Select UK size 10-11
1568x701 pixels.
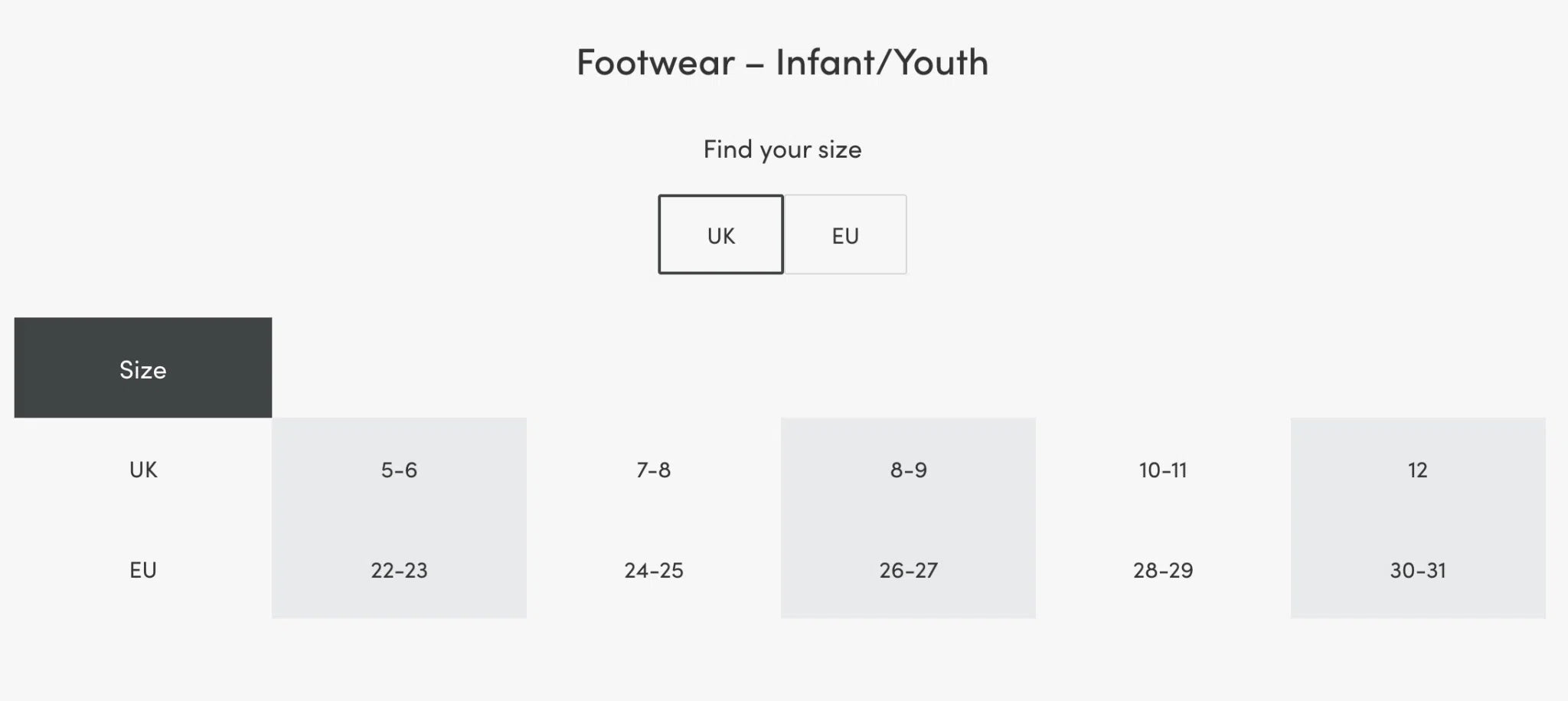tap(1163, 470)
